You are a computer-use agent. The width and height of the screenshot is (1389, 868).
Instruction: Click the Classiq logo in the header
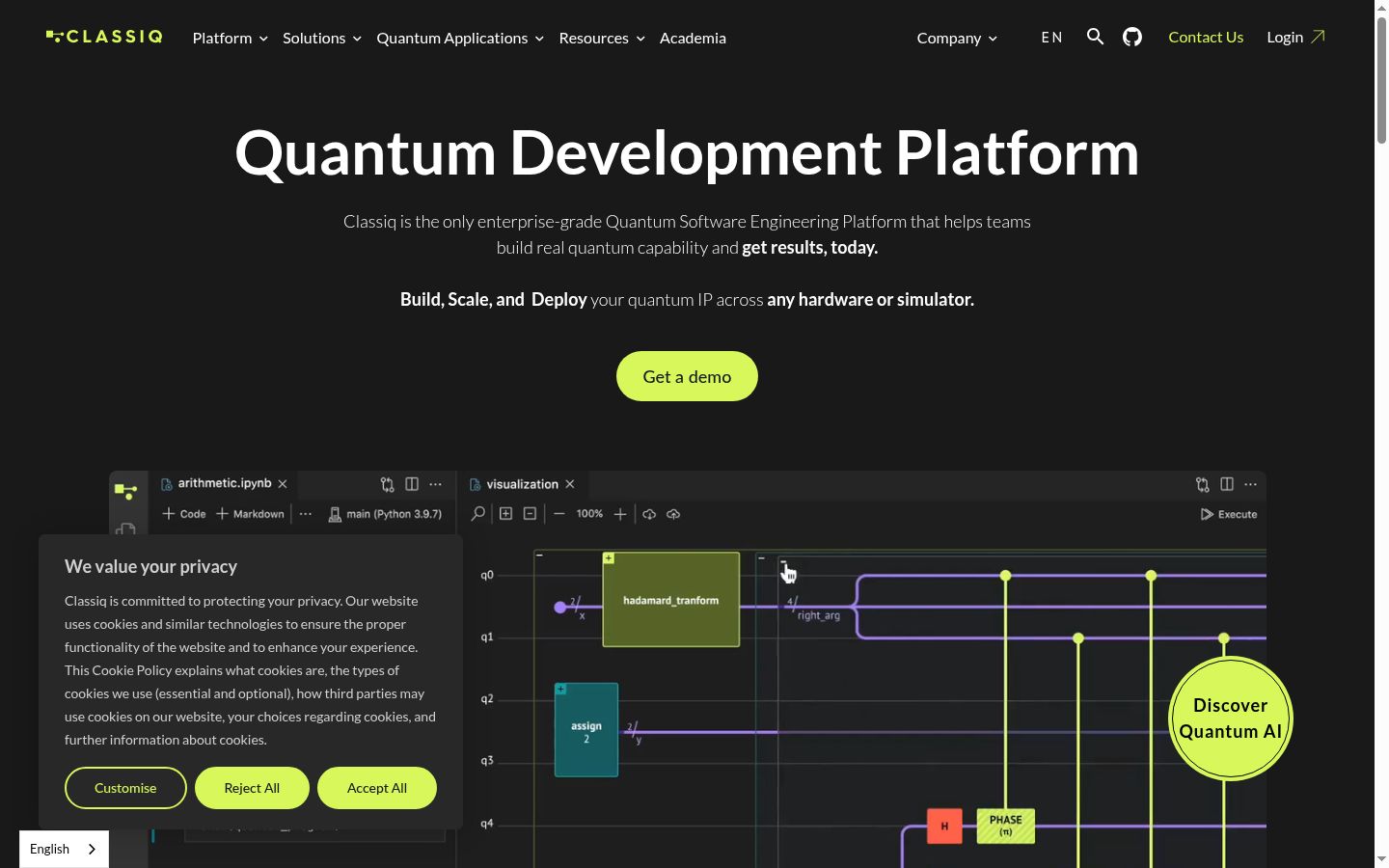104,37
